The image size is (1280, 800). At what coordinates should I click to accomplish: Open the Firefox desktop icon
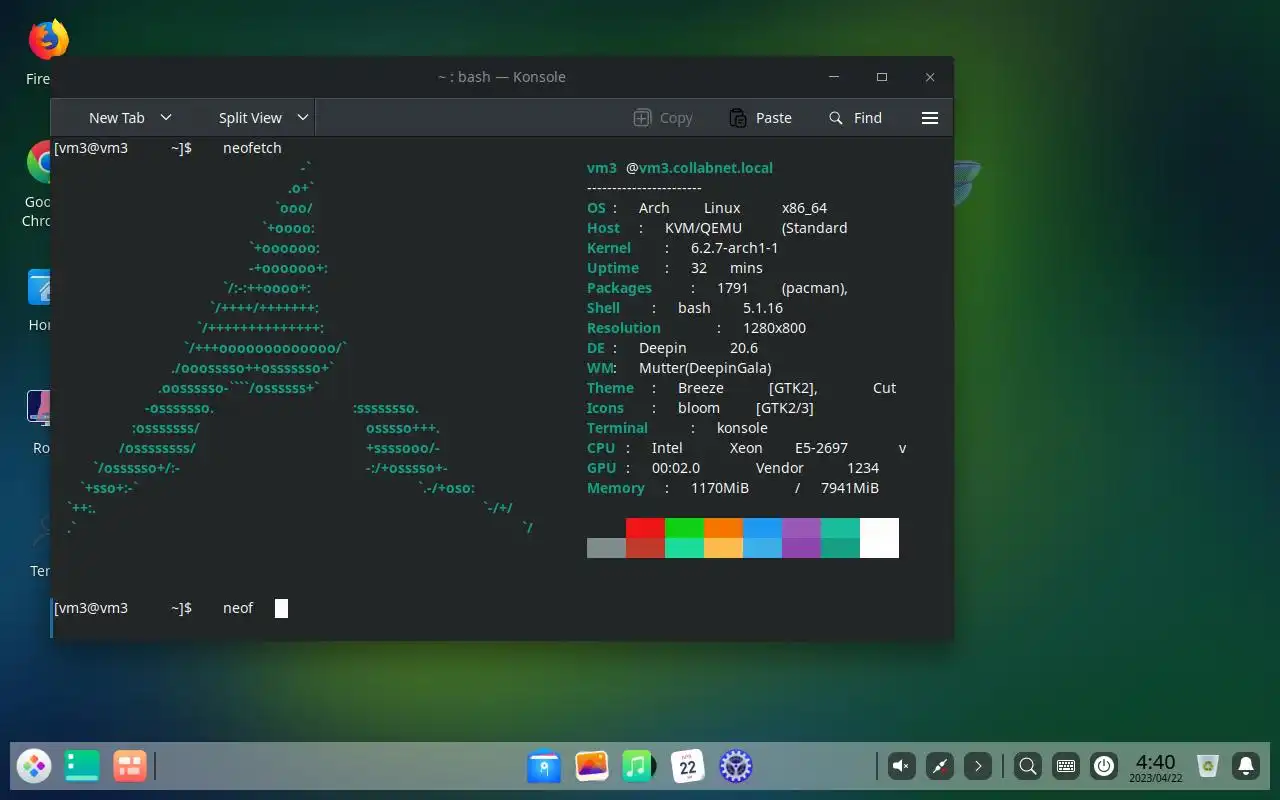pos(47,40)
